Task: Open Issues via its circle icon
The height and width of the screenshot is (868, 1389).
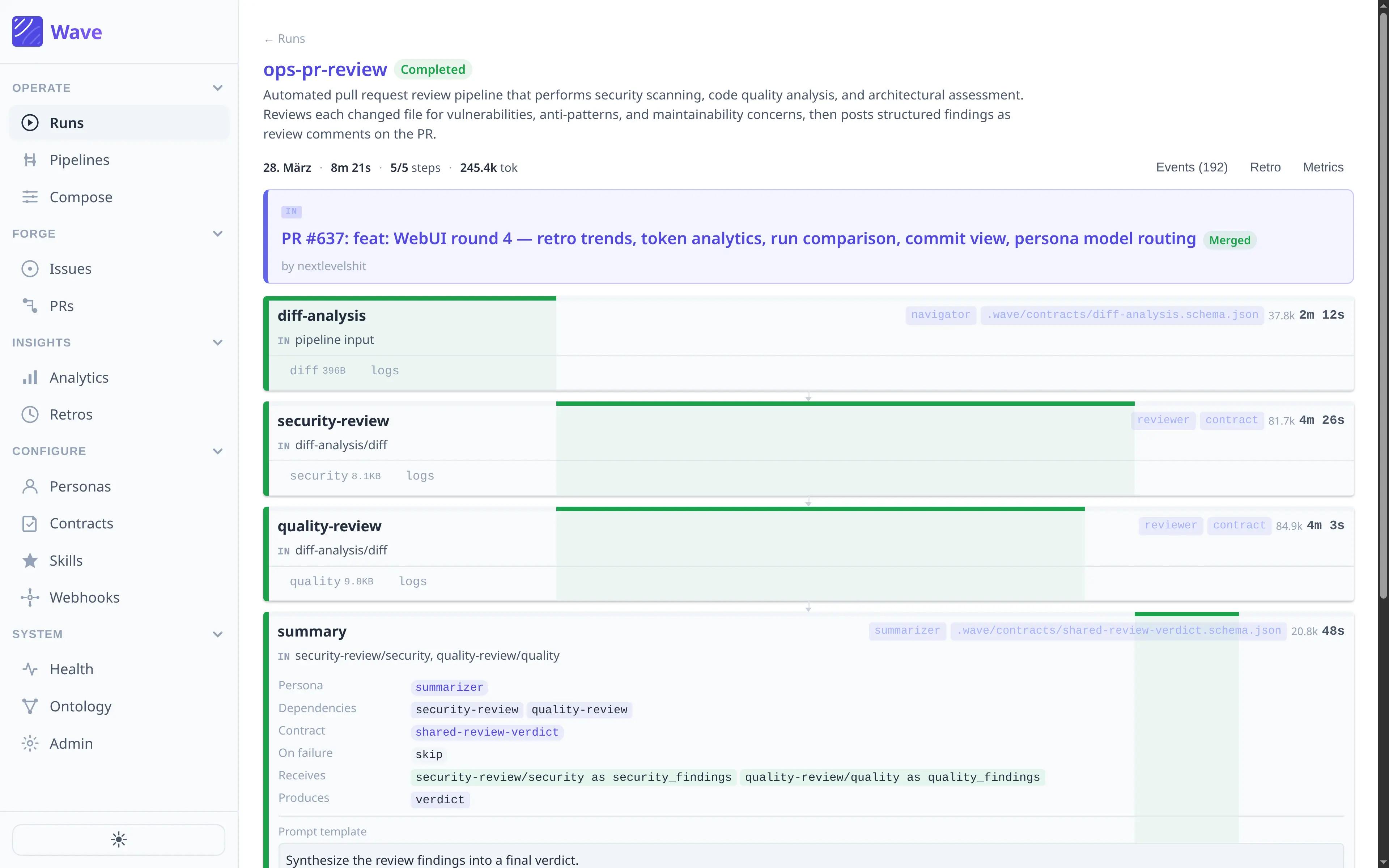Action: pyautogui.click(x=30, y=269)
